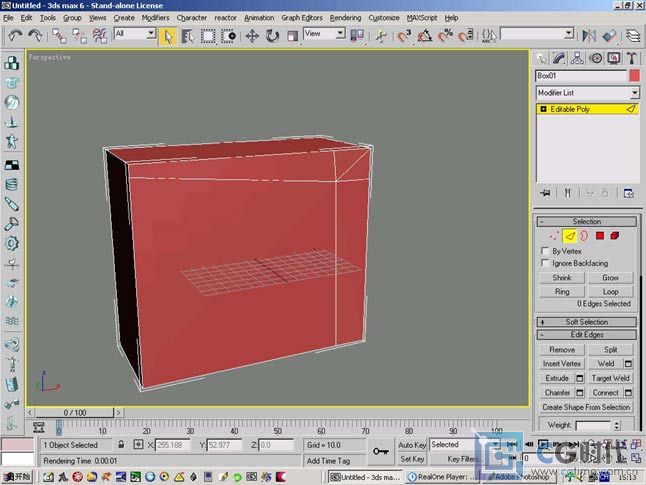Select Edge sub-object level icon
The height and width of the screenshot is (485, 646).
570,236
